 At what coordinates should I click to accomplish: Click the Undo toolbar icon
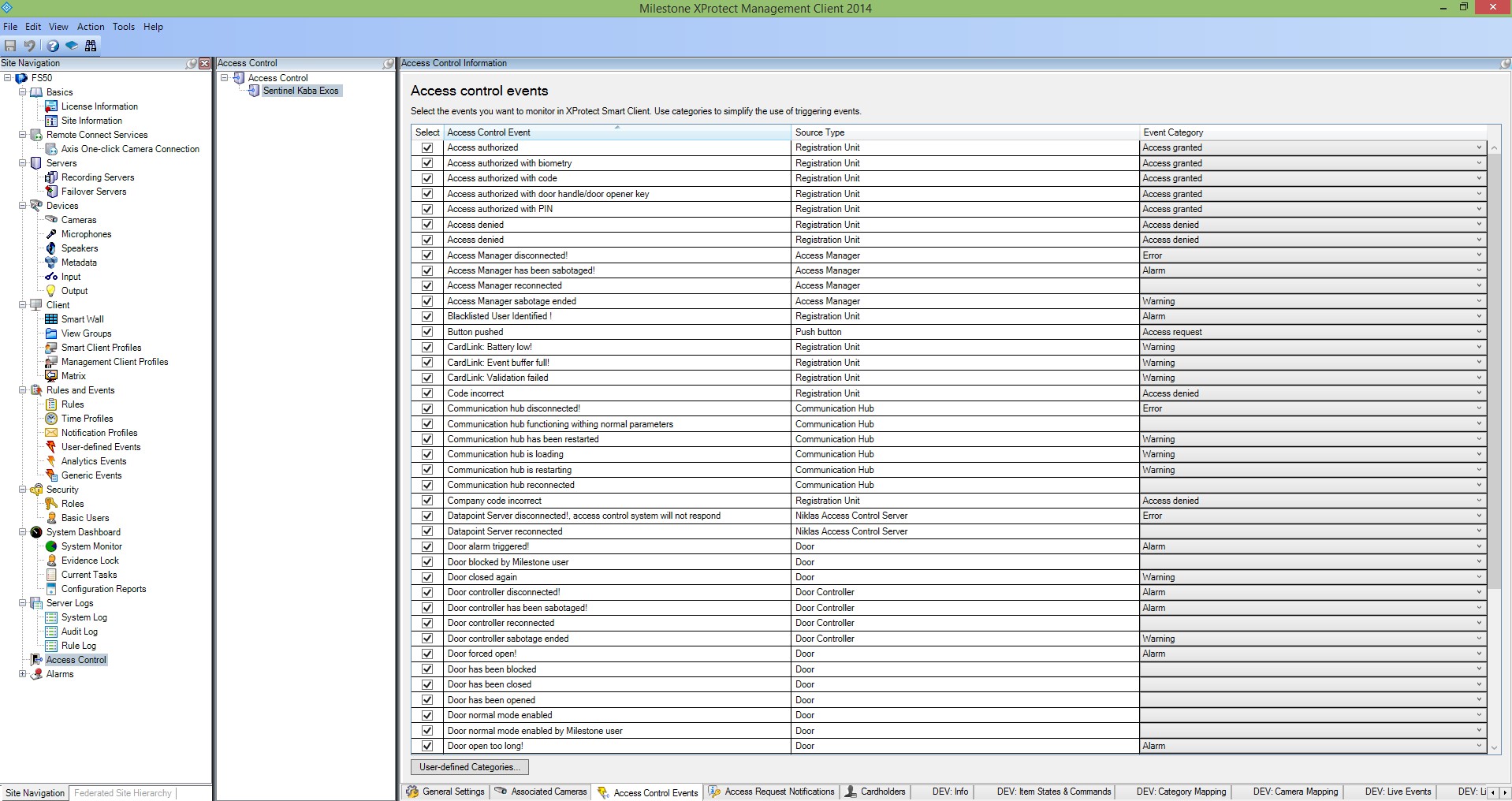click(x=30, y=46)
